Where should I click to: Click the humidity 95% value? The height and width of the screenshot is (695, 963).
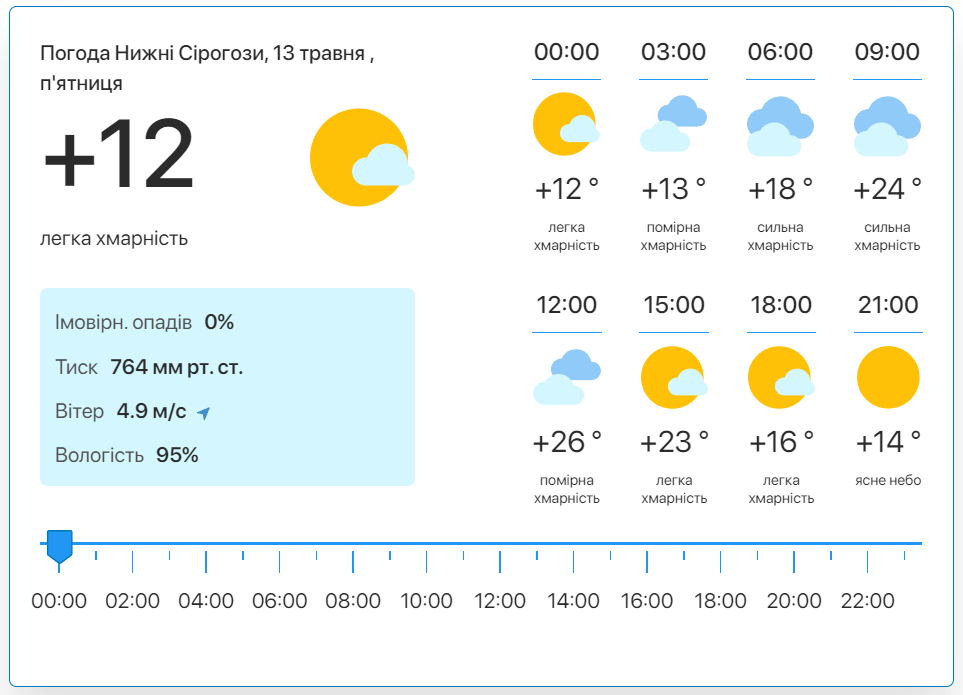point(177,455)
